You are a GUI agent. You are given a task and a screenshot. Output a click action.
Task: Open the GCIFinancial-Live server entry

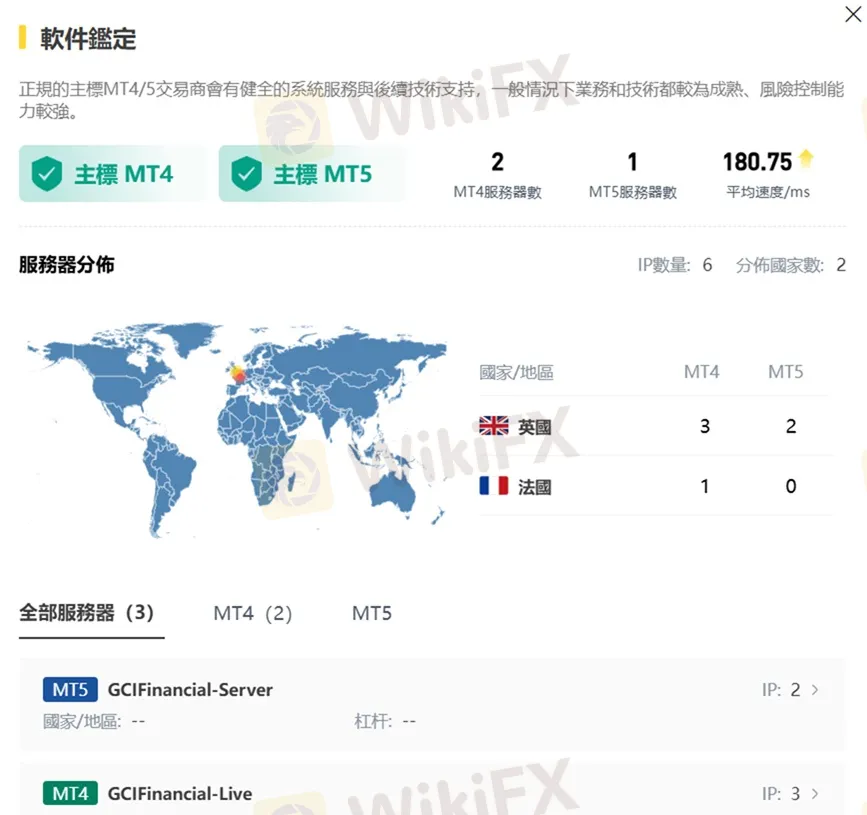point(180,794)
